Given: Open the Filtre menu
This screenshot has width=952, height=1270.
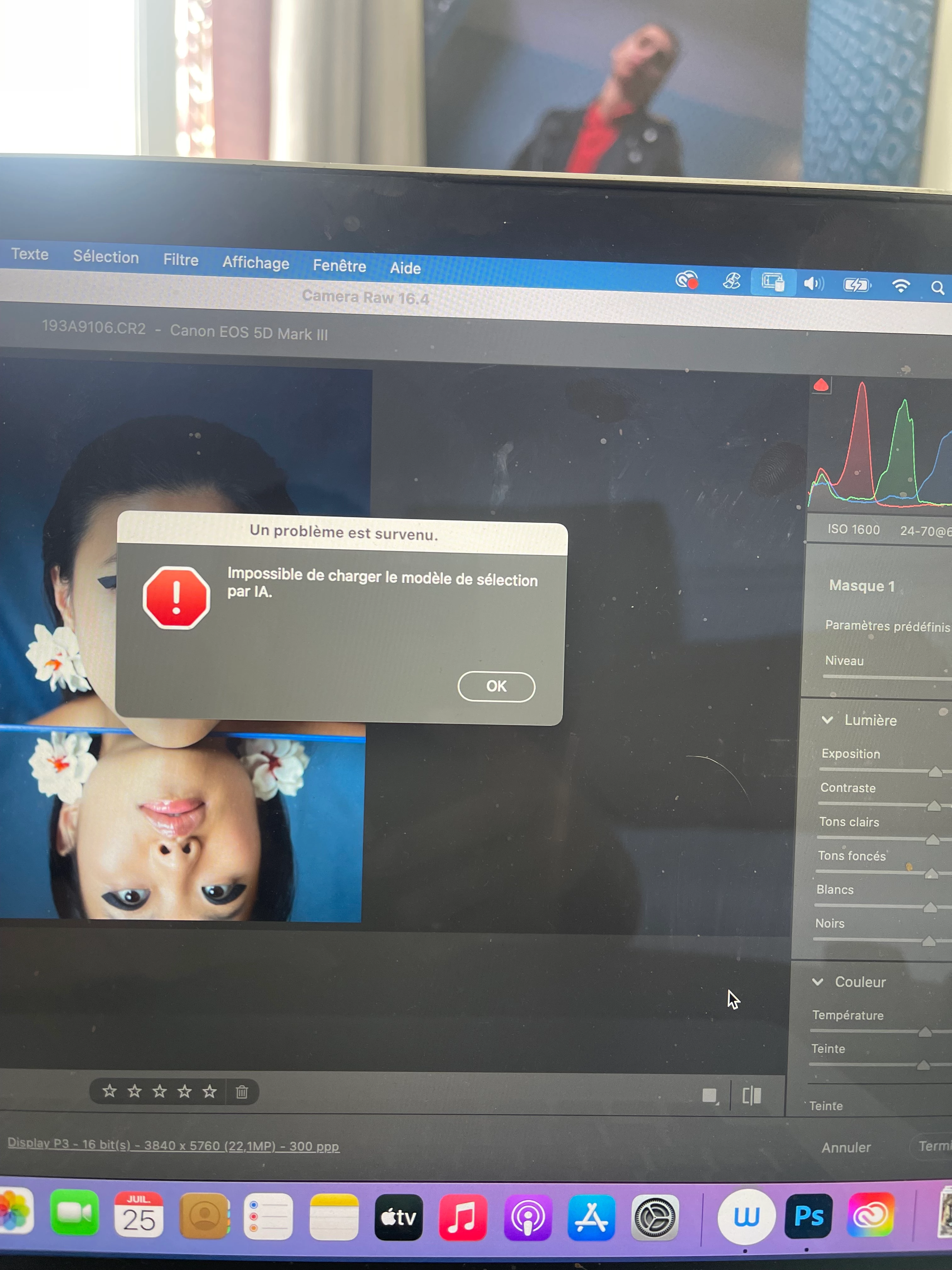Looking at the screenshot, I should pyautogui.click(x=181, y=260).
